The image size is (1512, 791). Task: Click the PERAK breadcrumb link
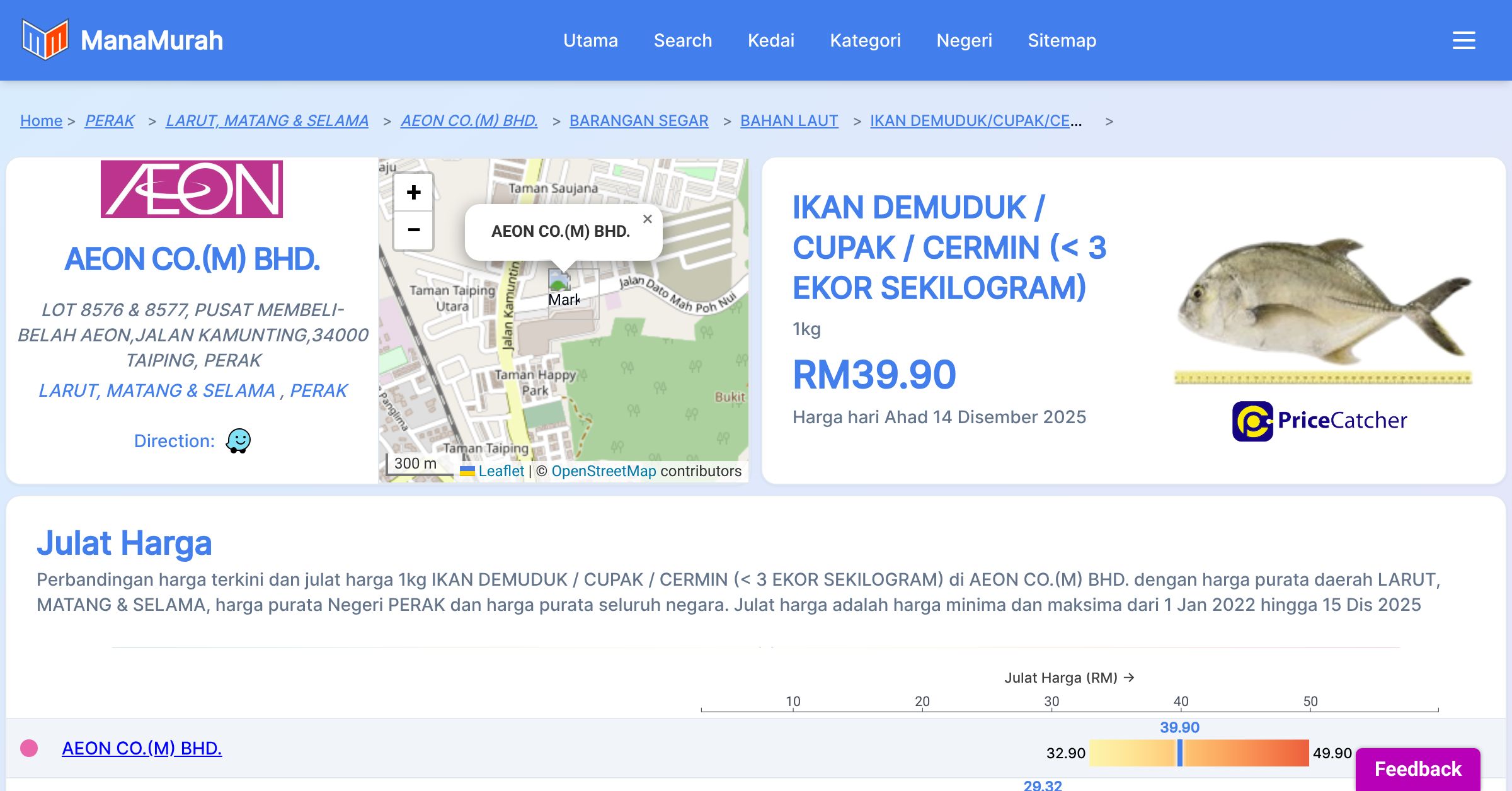(110, 120)
